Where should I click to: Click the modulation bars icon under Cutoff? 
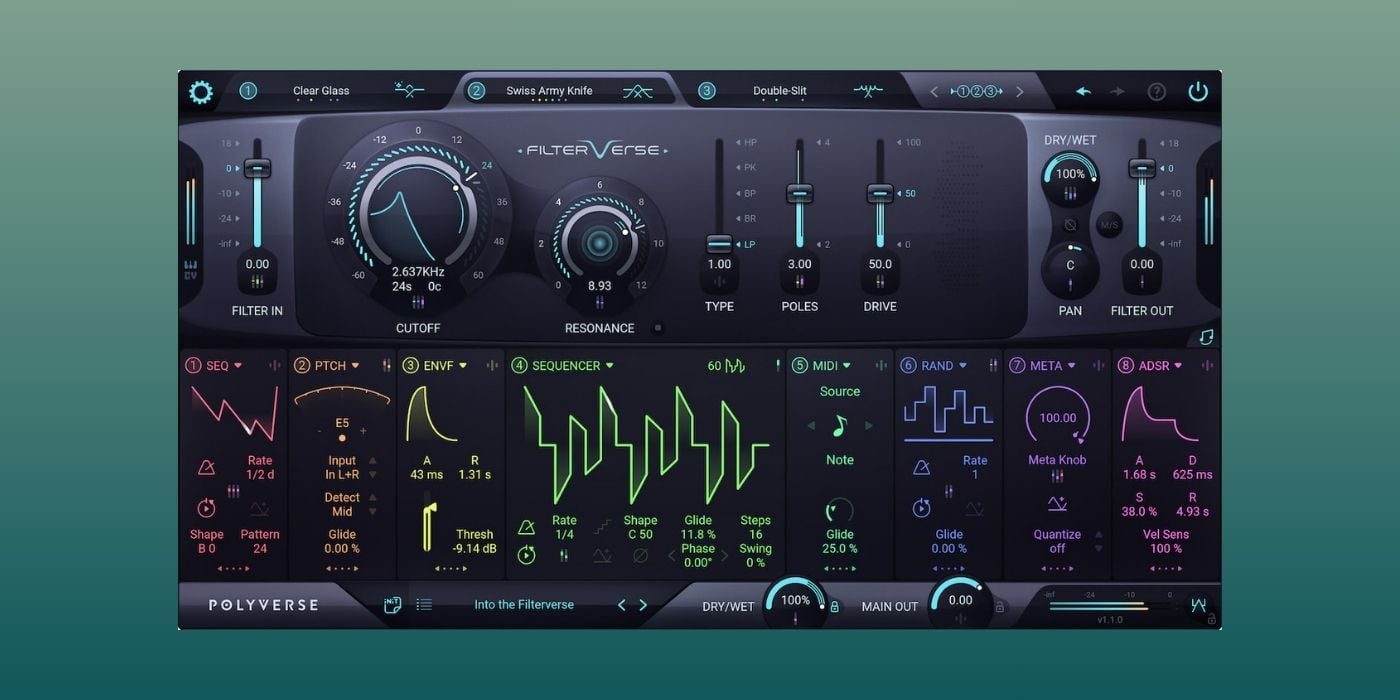point(418,302)
